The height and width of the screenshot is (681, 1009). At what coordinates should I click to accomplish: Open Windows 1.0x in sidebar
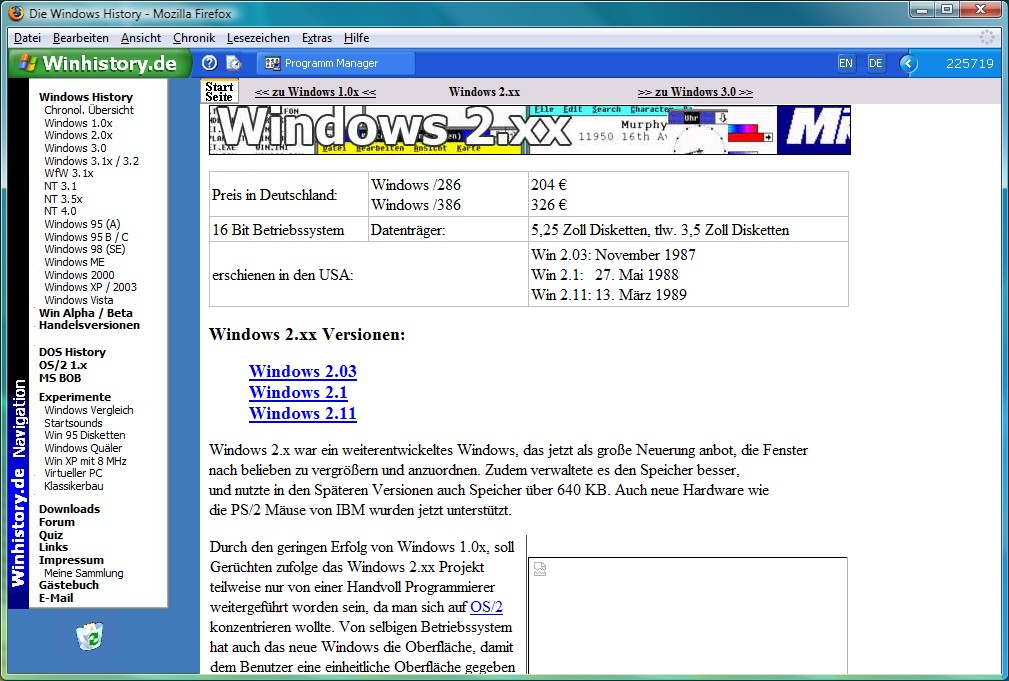click(x=79, y=123)
